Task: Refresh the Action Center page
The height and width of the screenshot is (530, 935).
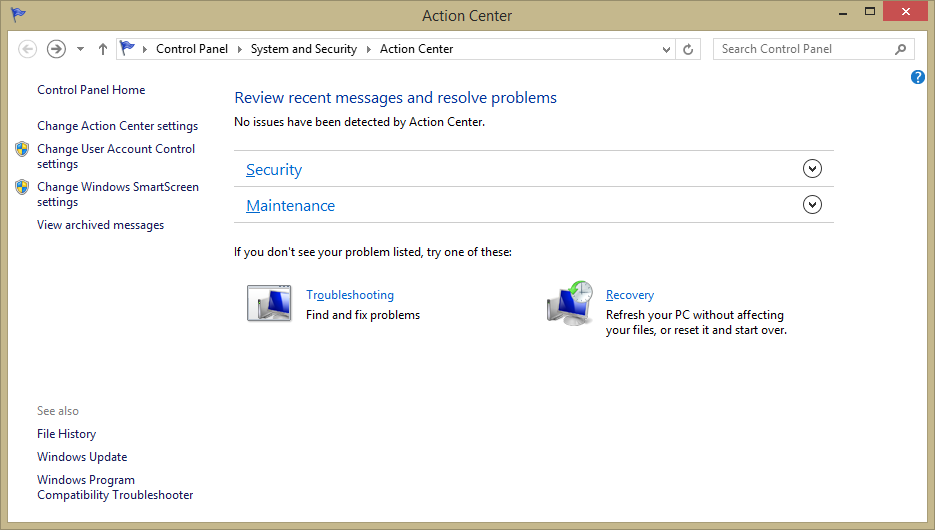Action: click(688, 49)
